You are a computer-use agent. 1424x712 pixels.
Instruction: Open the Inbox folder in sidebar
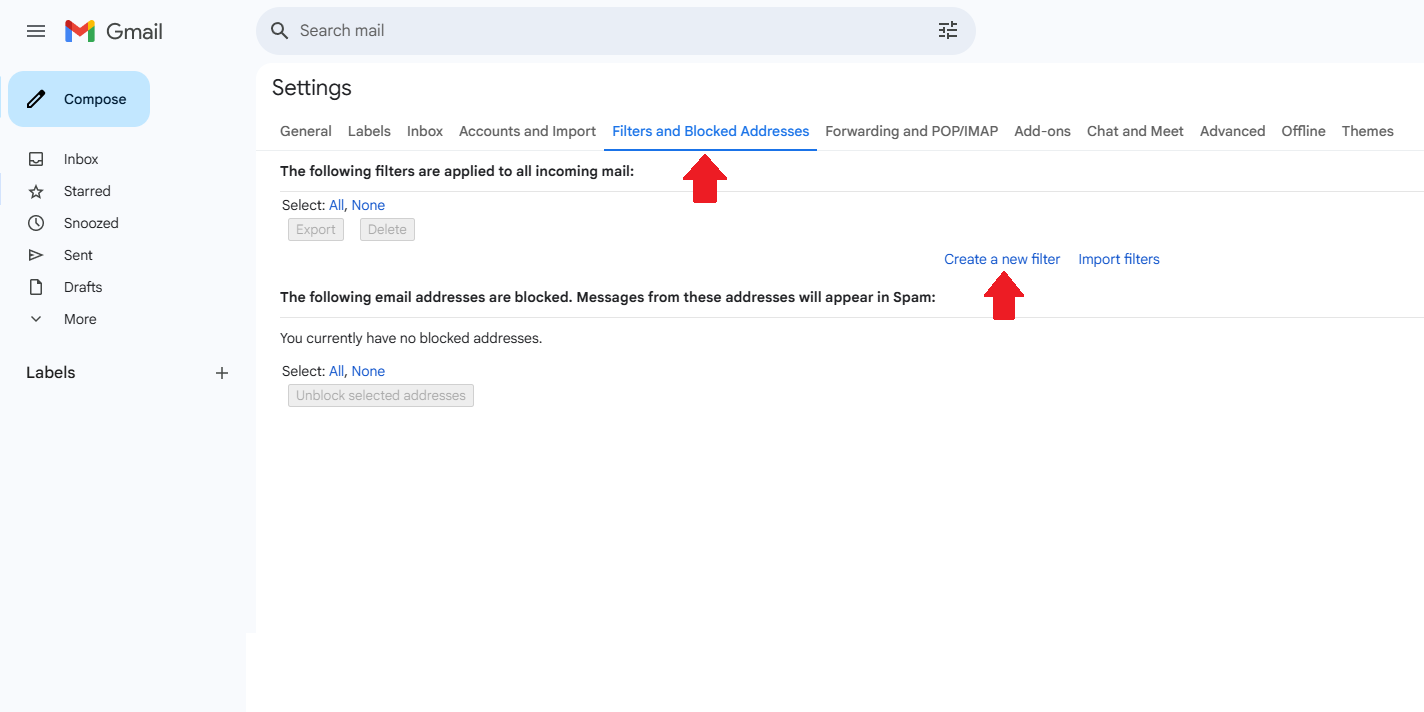pos(81,159)
